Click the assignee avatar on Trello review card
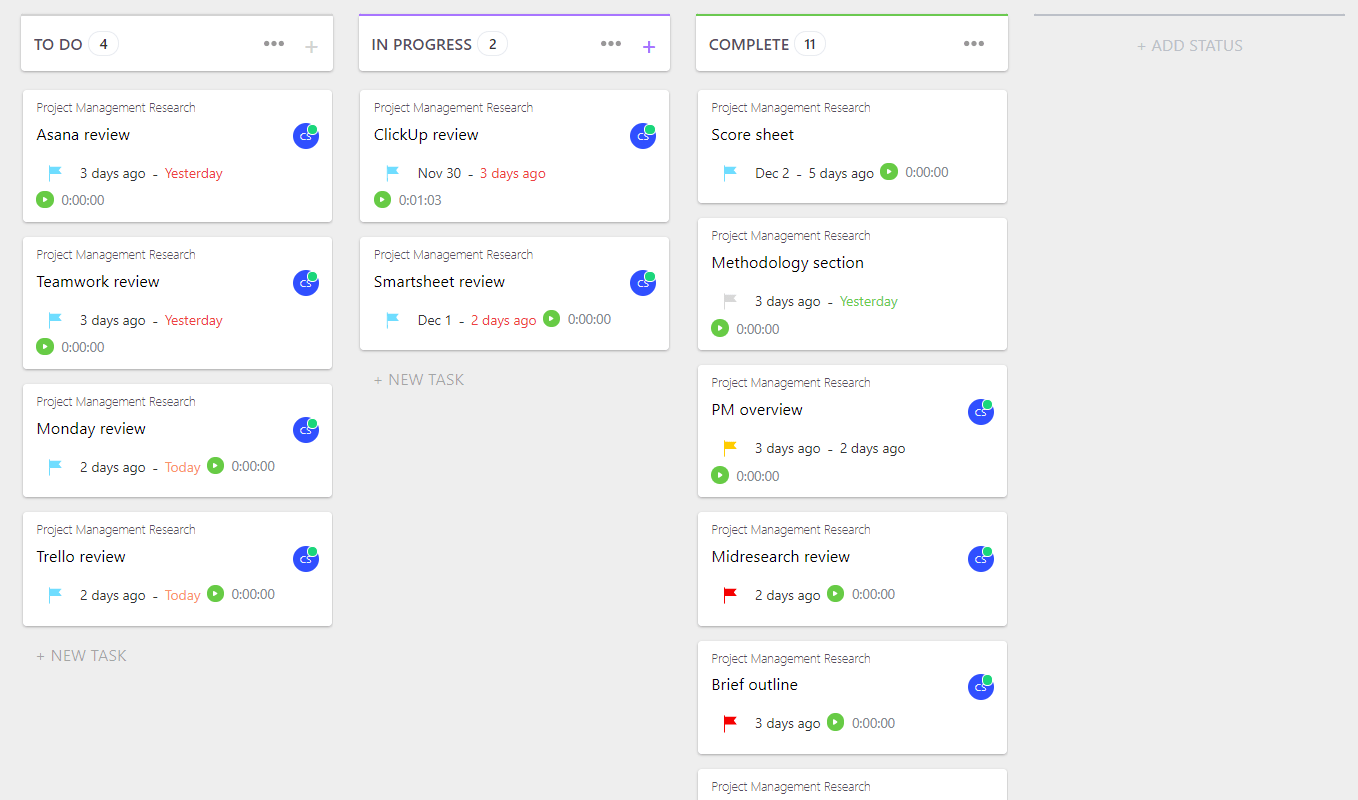The width and height of the screenshot is (1358, 800). (306, 558)
